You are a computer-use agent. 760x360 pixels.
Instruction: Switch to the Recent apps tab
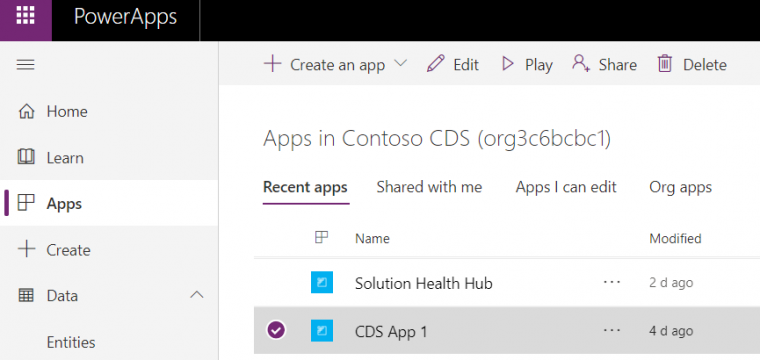305,187
